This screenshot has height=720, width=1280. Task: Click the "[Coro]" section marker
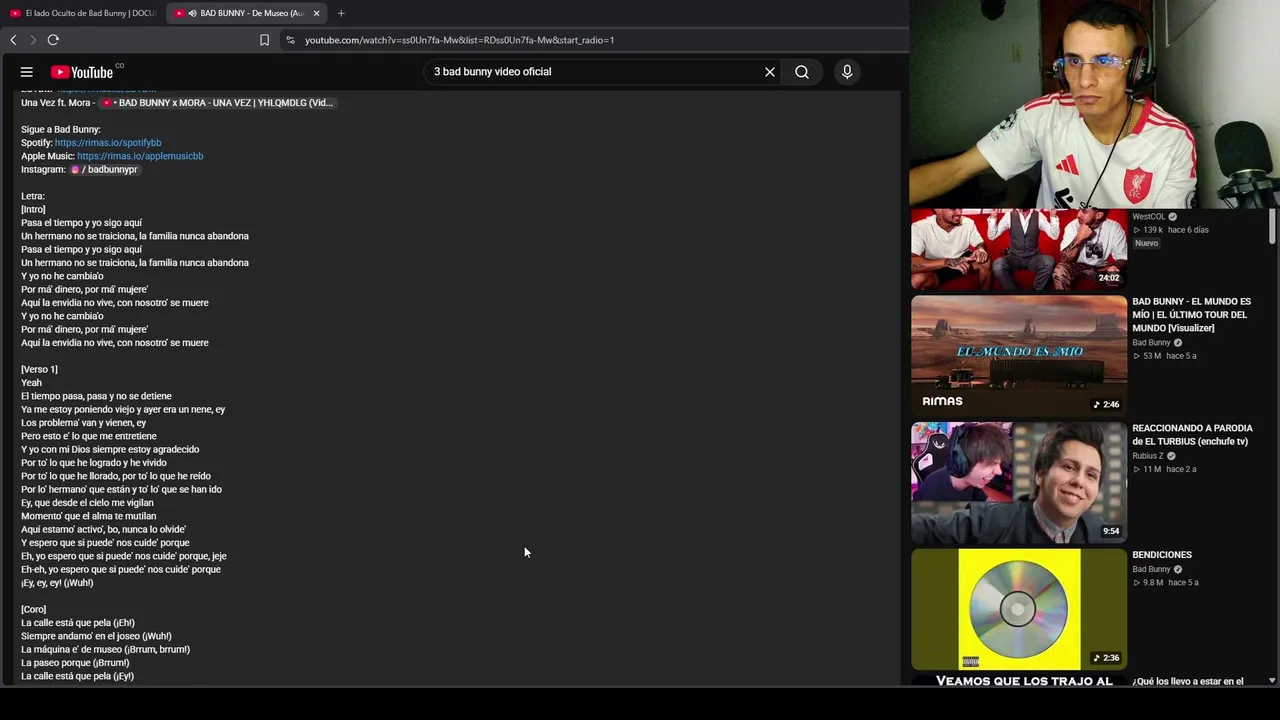[33, 610]
